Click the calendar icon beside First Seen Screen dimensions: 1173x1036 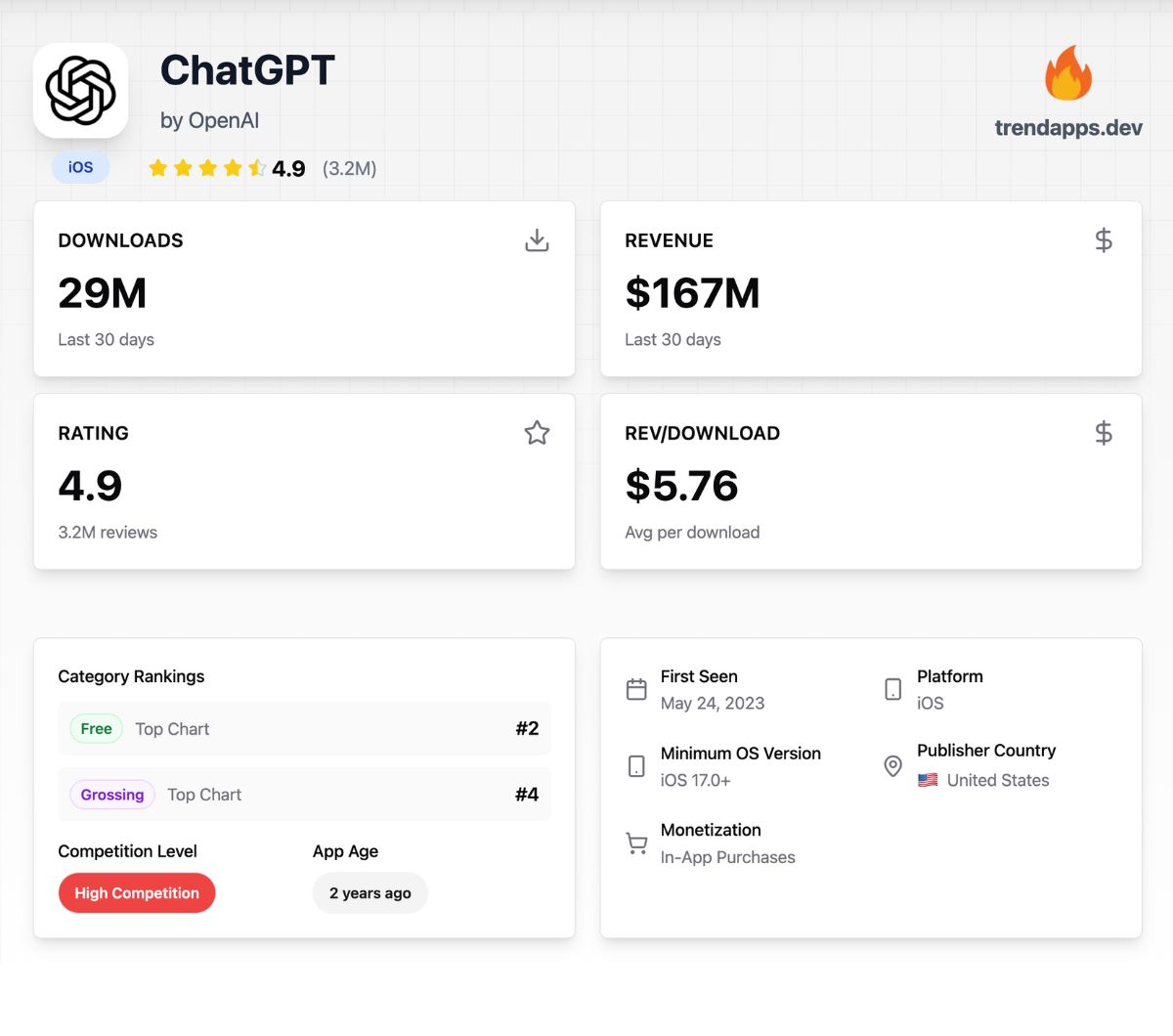[636, 689]
